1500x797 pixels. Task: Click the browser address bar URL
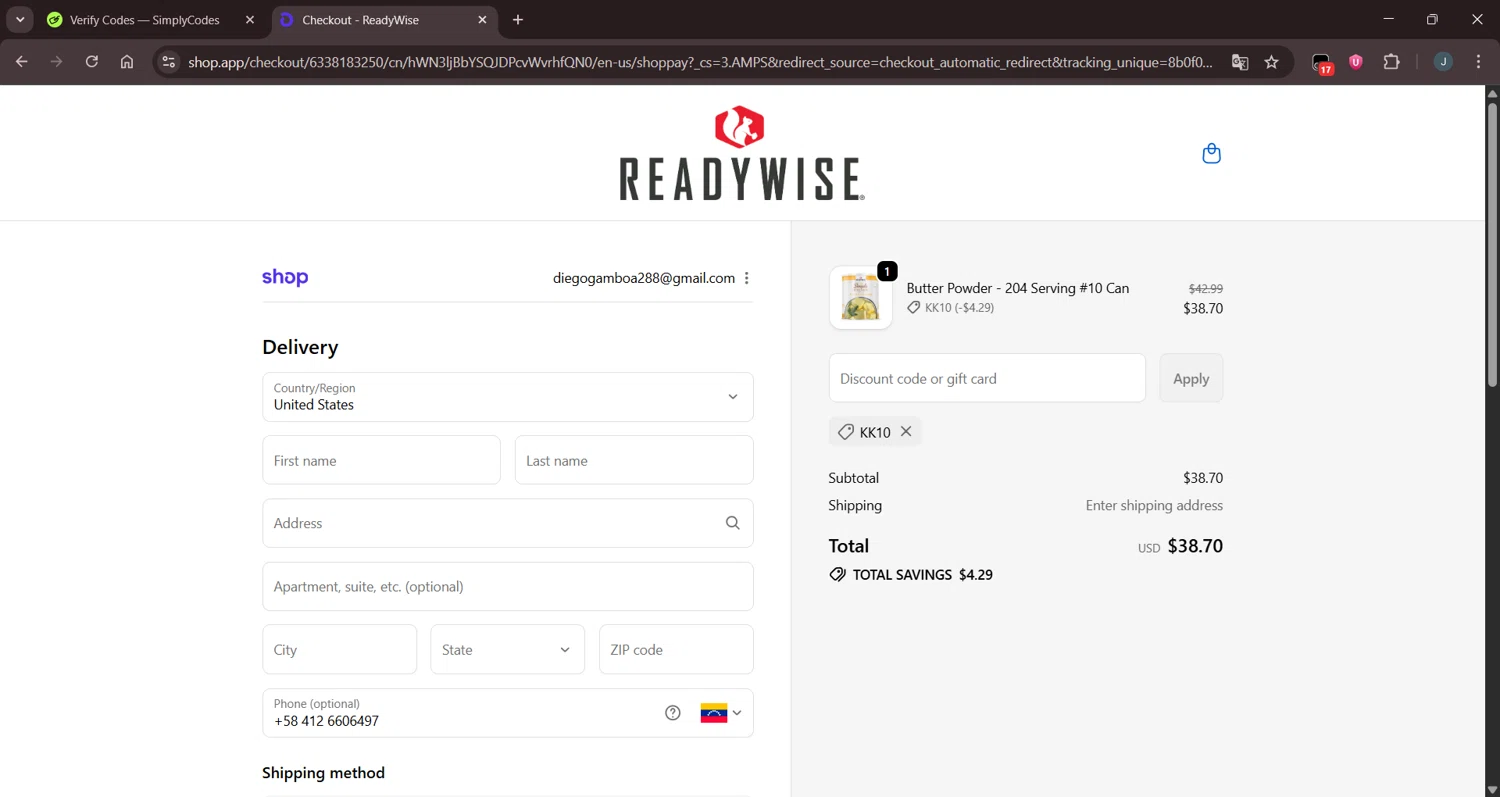click(x=700, y=62)
